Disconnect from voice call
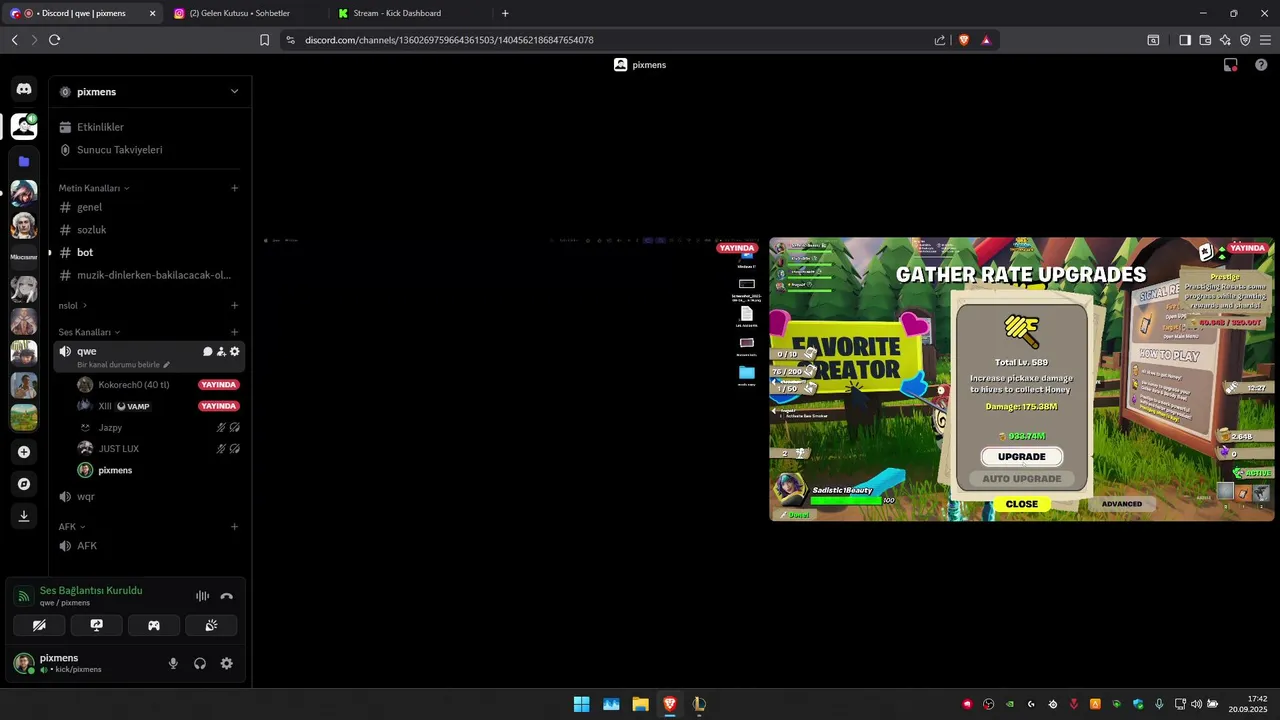1280x720 pixels. tap(227, 596)
